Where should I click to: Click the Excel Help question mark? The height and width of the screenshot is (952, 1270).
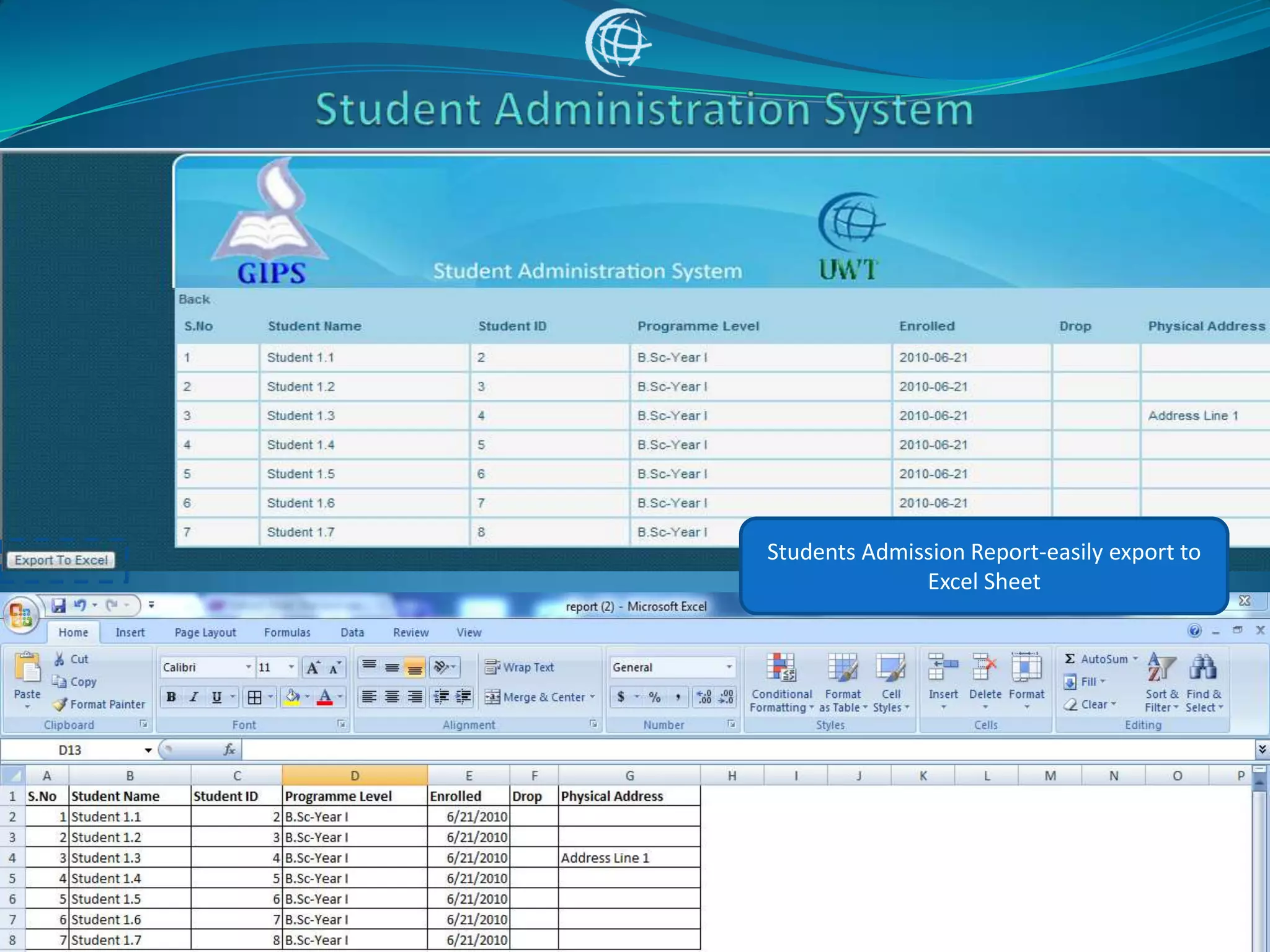pos(1194,631)
